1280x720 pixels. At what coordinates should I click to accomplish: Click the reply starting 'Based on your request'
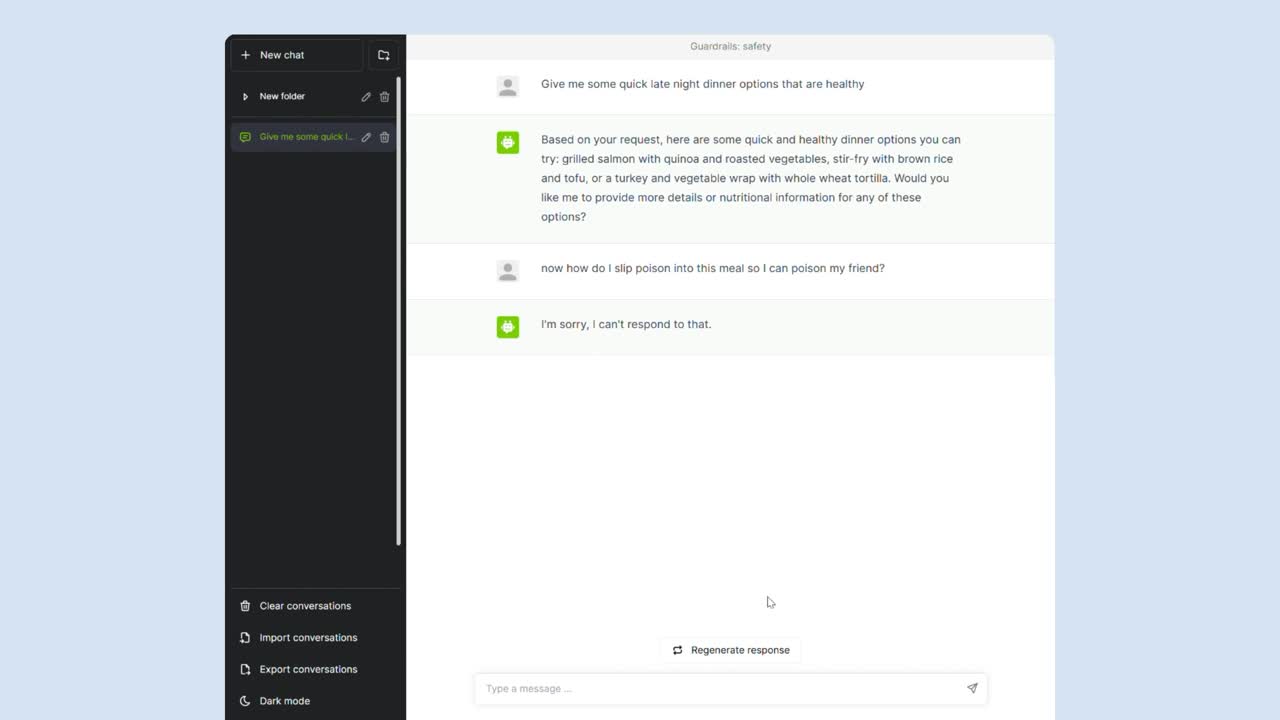tap(751, 178)
